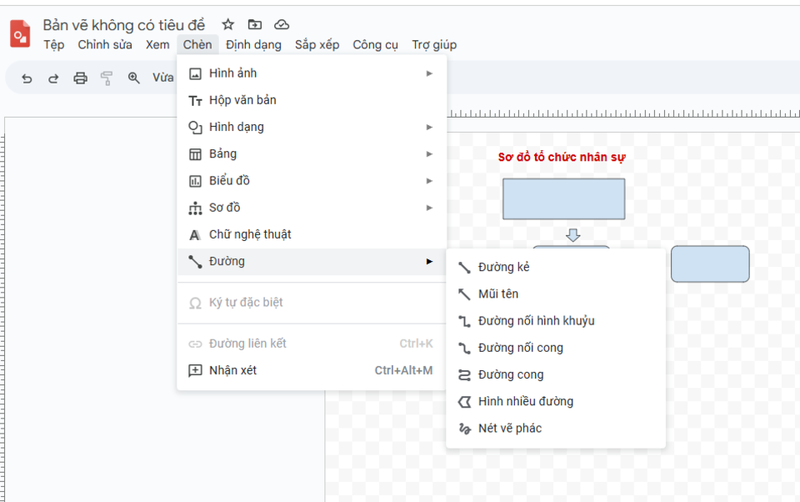This screenshot has width=800, height=502.
Task: Select Hình nhiều đường polyline
Action: [x=556, y=401]
